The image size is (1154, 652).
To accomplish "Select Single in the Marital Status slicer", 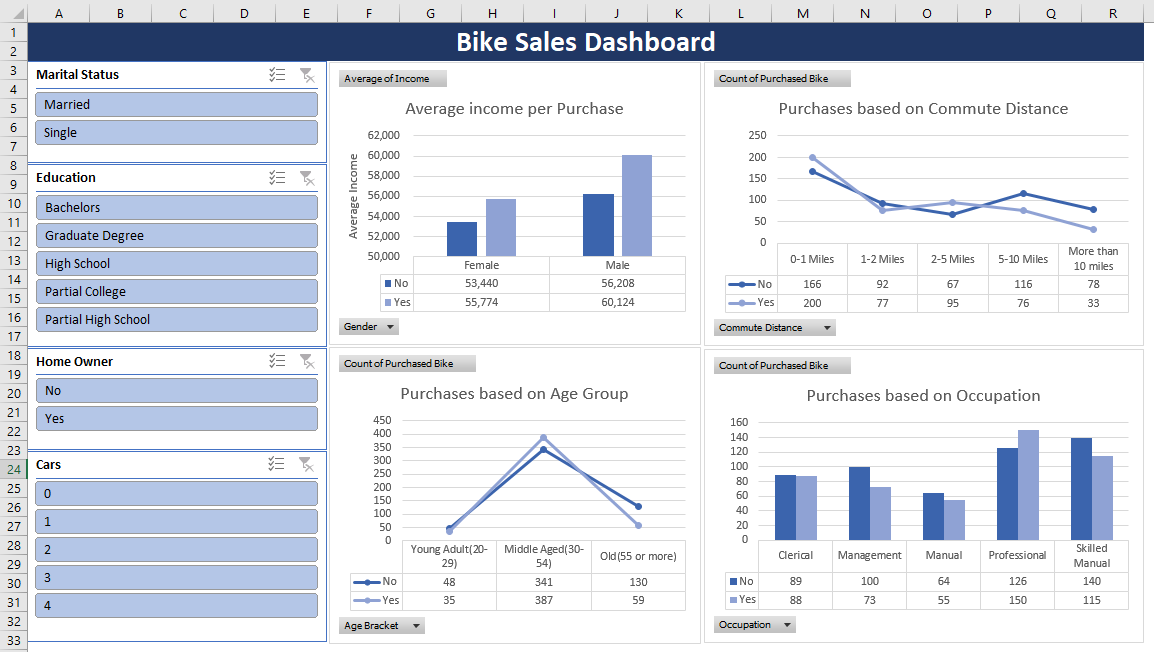I will click(x=176, y=132).
